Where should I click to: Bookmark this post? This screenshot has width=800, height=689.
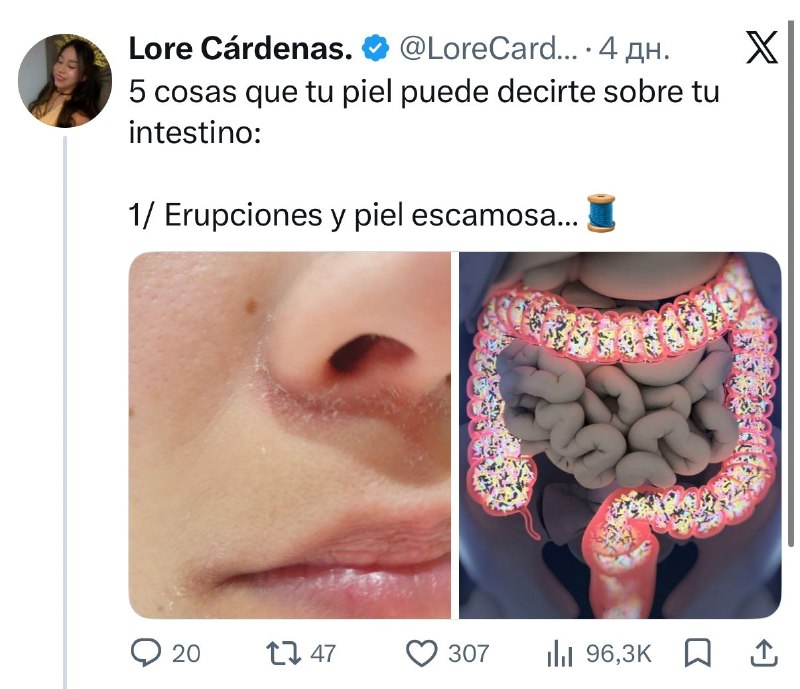pos(697,653)
